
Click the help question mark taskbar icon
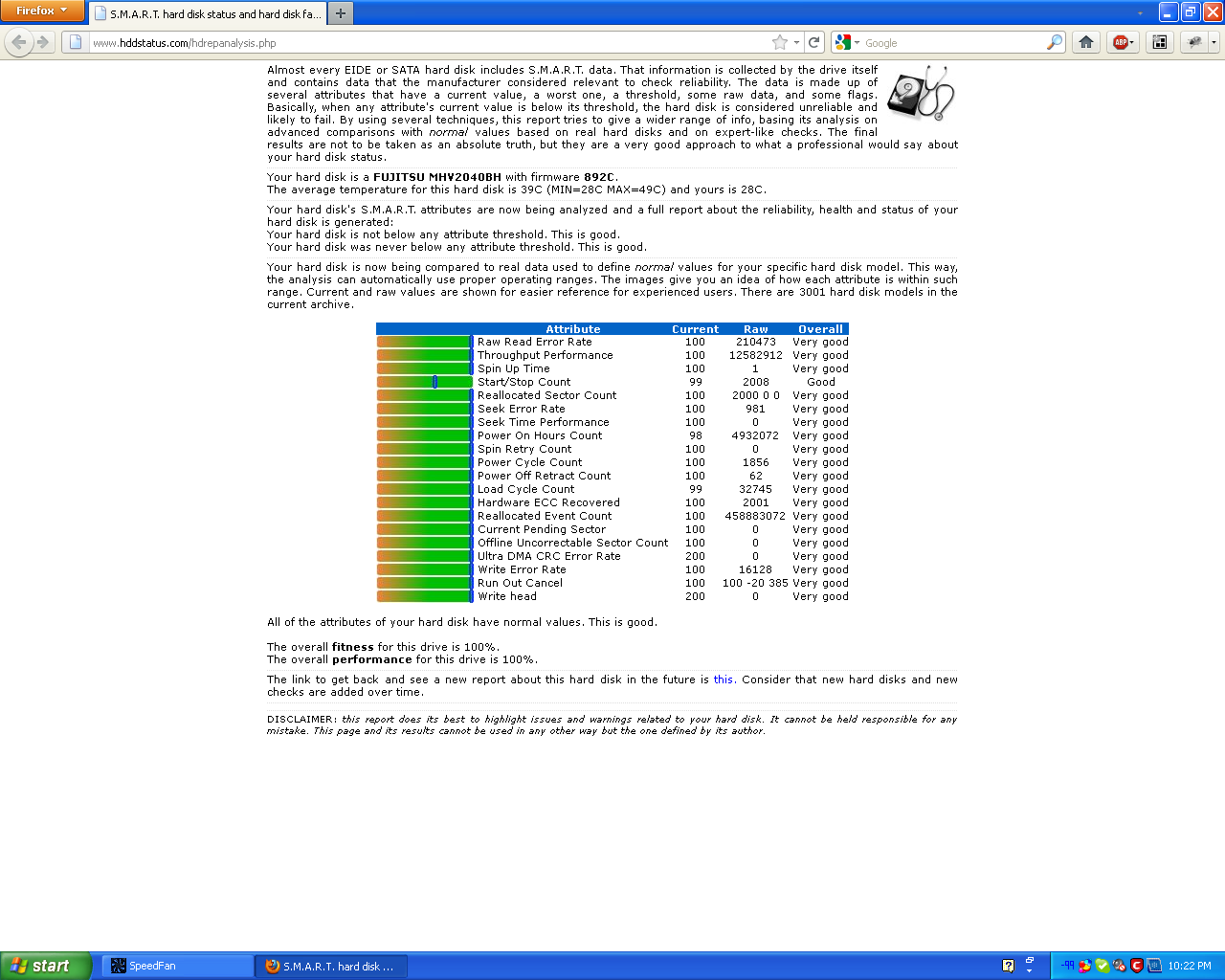[1008, 966]
